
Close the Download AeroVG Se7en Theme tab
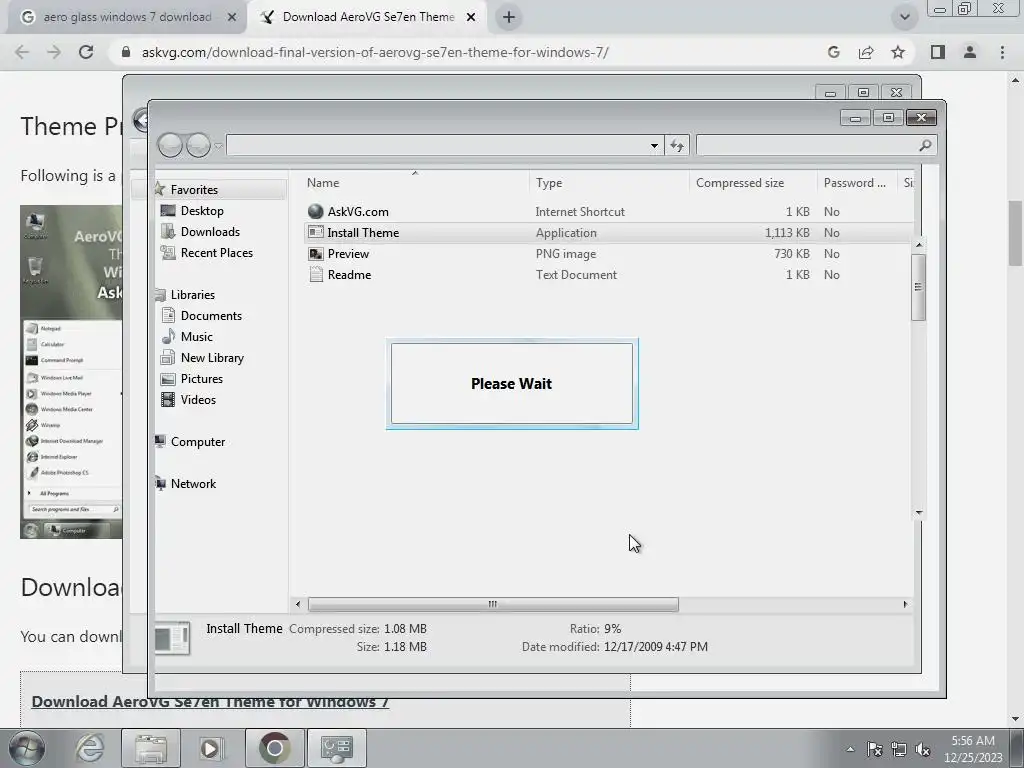tap(471, 17)
